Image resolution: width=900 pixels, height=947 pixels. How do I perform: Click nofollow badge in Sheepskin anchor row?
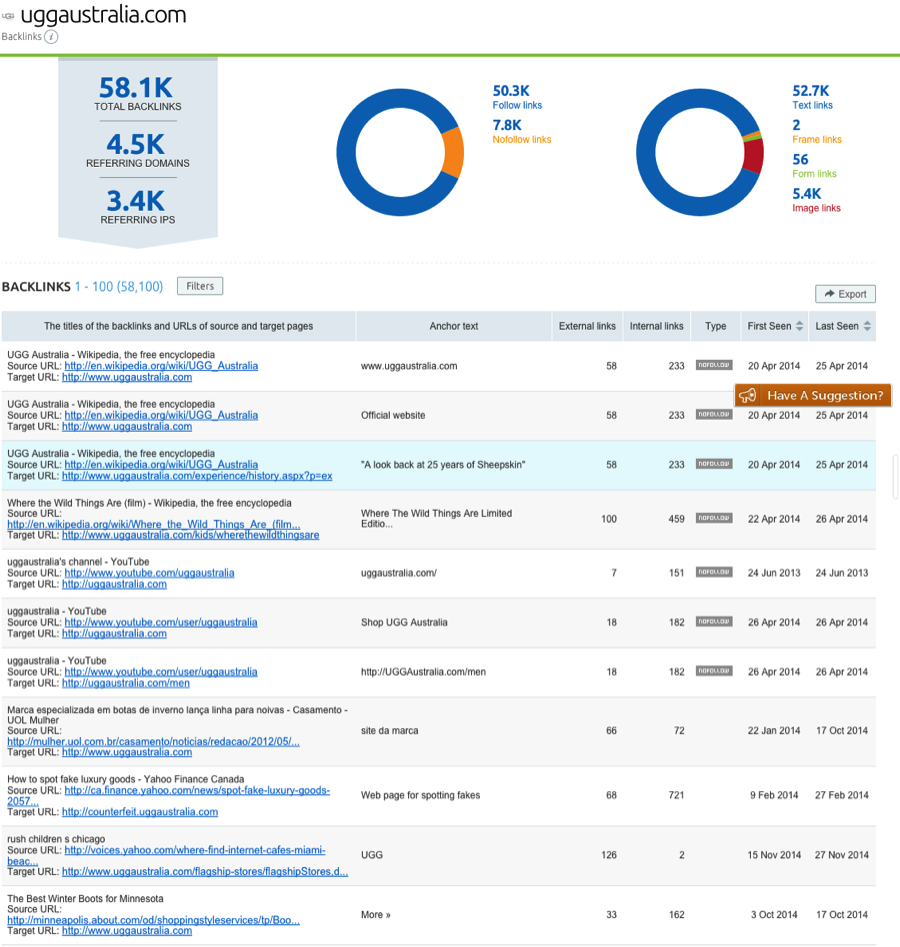coord(714,464)
